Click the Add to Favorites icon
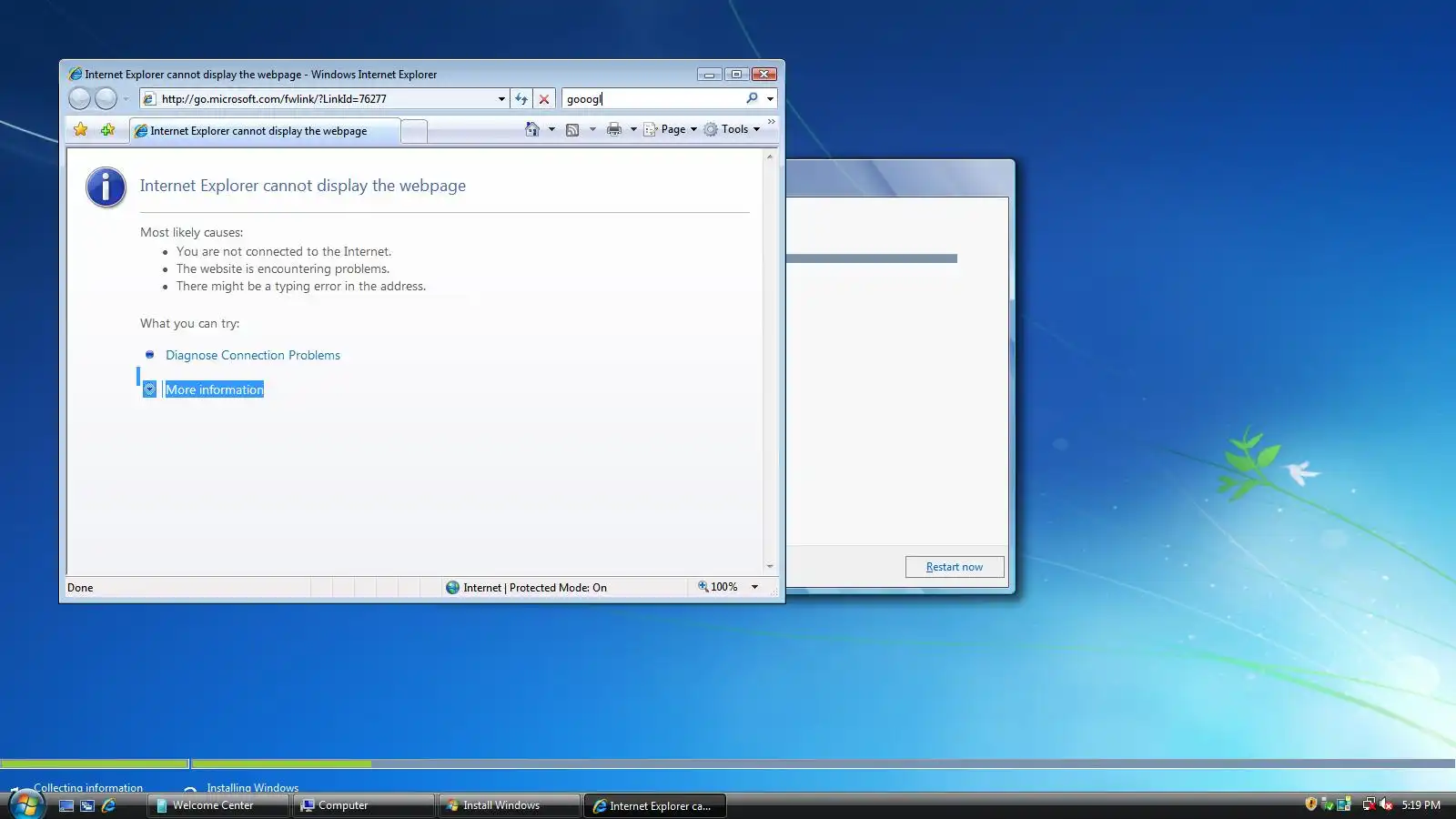 108,129
